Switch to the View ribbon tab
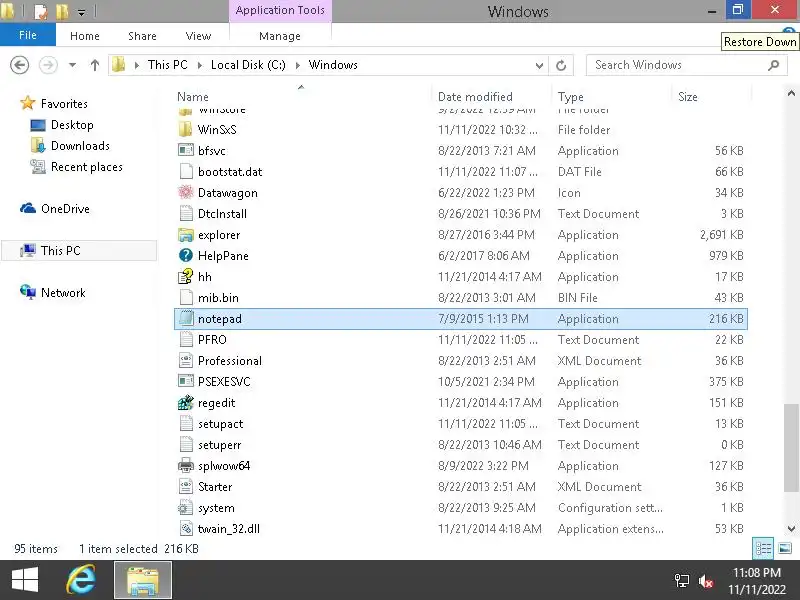This screenshot has height=600, width=800. (x=198, y=36)
